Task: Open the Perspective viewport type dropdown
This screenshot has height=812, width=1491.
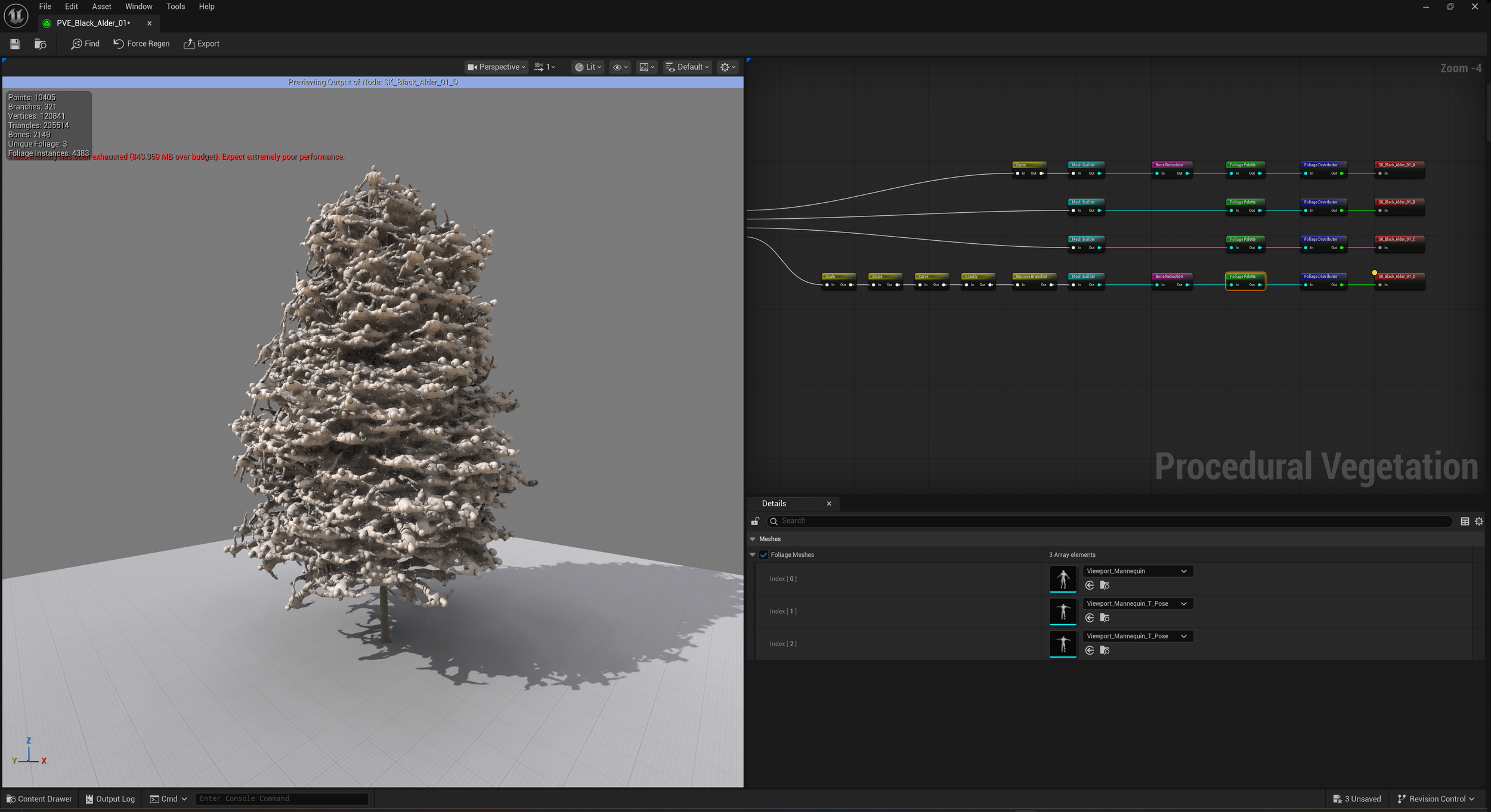Action: (496, 67)
